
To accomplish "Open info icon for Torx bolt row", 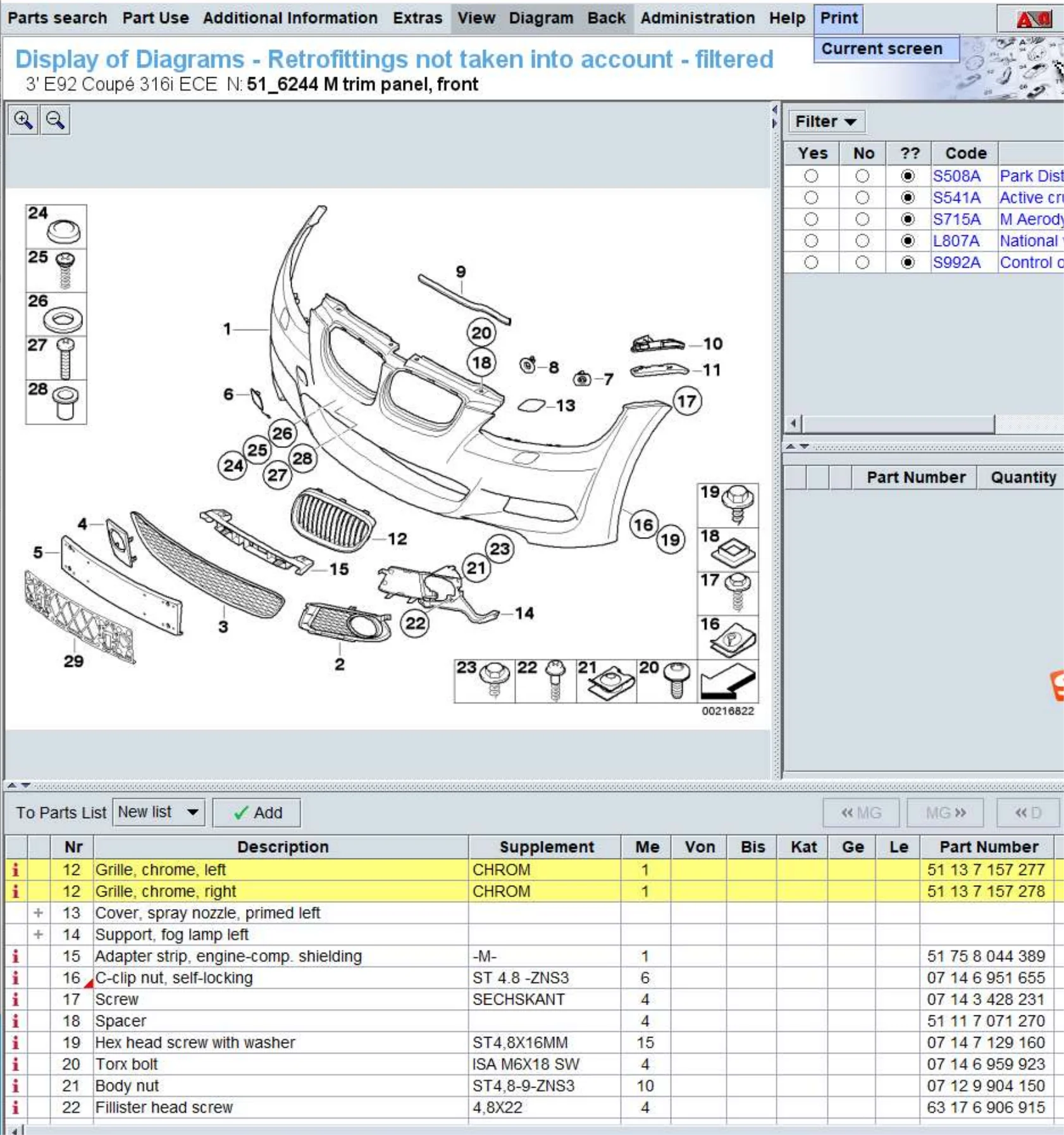I will tap(16, 1064).
